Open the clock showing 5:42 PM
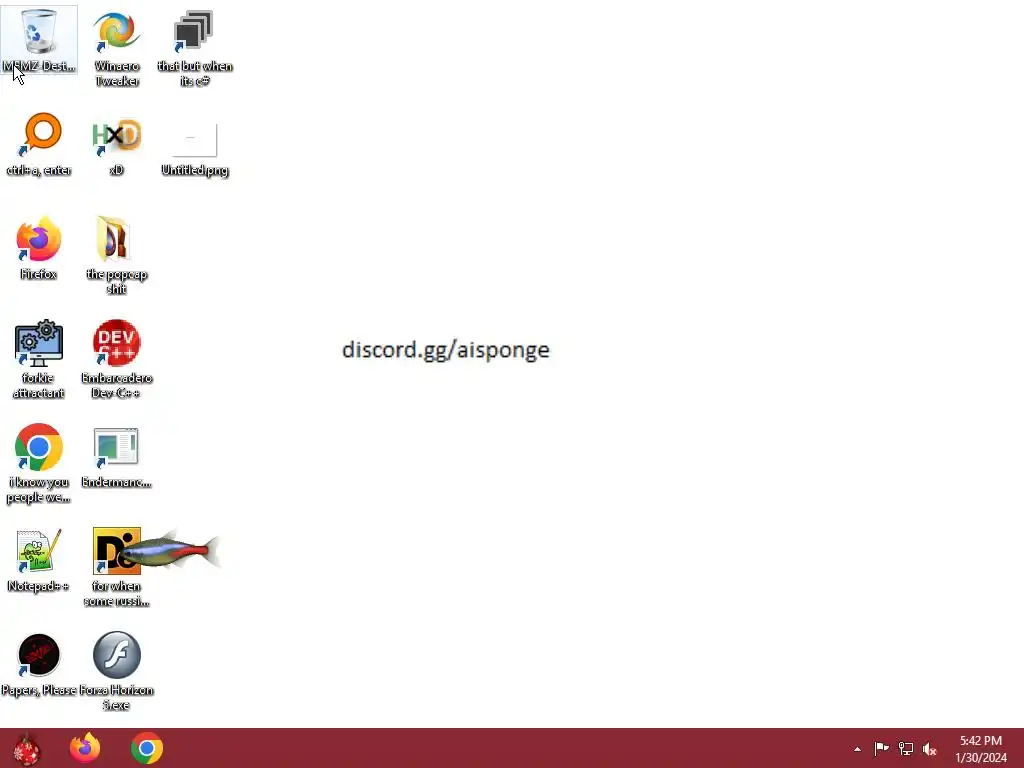The image size is (1024, 768). (x=981, y=749)
